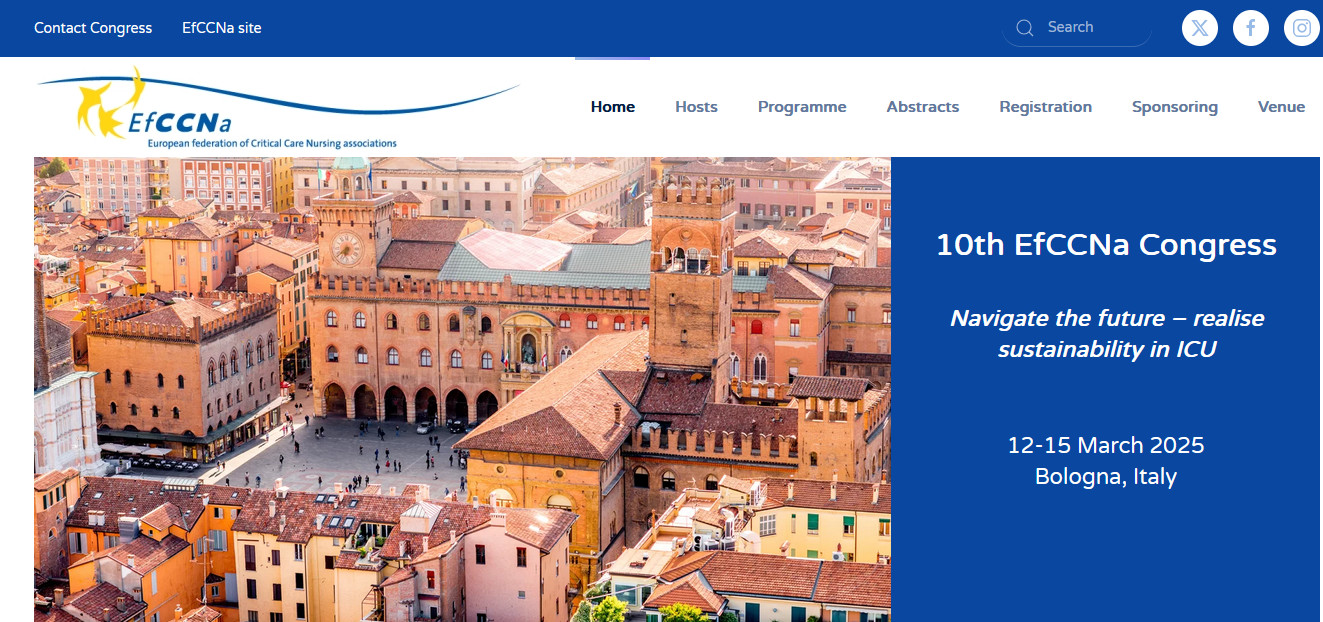Click the 'Bologna, Italy' location text
1323x622 pixels.
point(1106,477)
